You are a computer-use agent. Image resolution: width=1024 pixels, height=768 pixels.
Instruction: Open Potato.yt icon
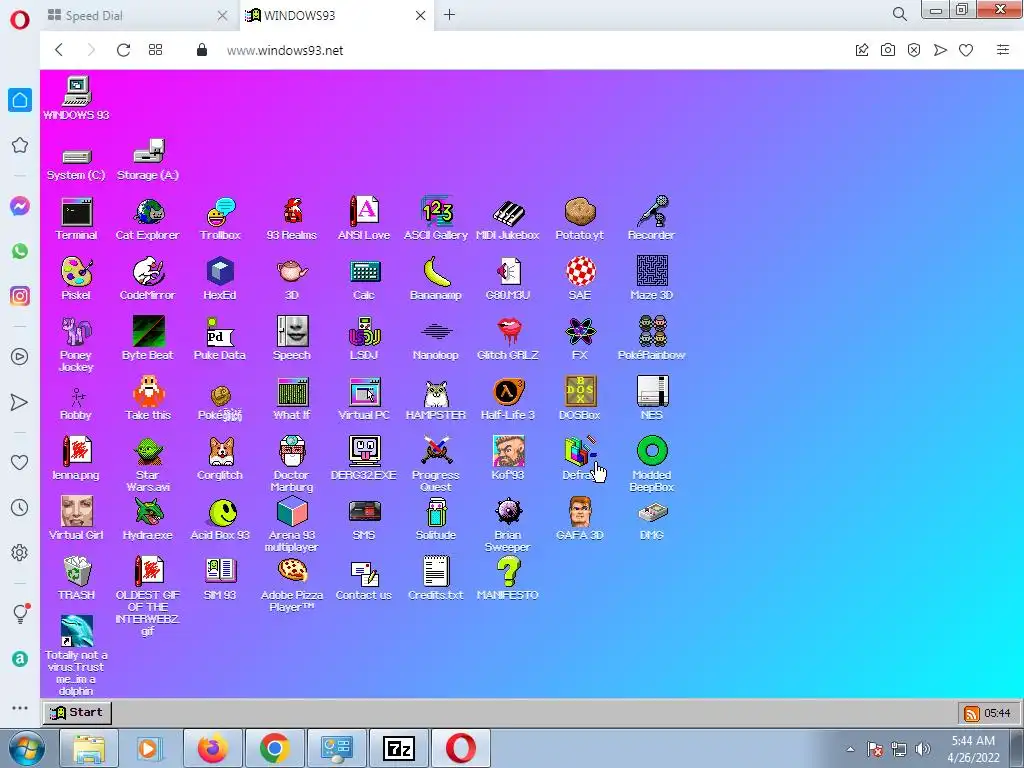[579, 219]
